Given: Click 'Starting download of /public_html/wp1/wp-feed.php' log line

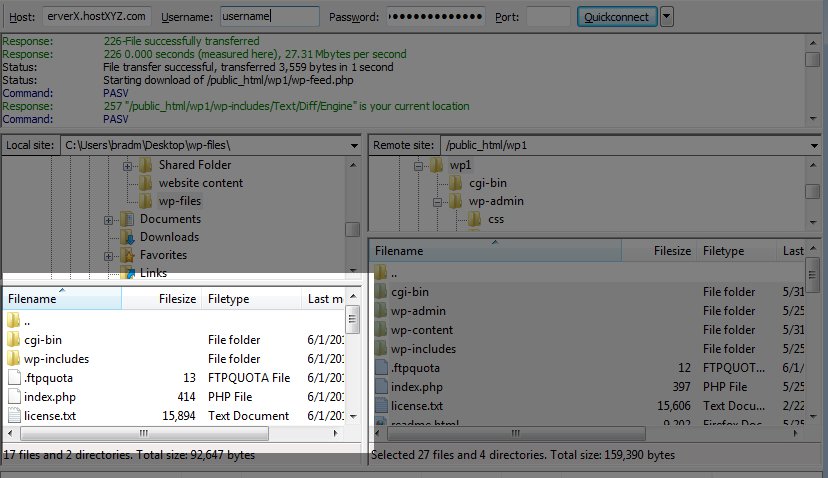Looking at the screenshot, I should [x=228, y=80].
